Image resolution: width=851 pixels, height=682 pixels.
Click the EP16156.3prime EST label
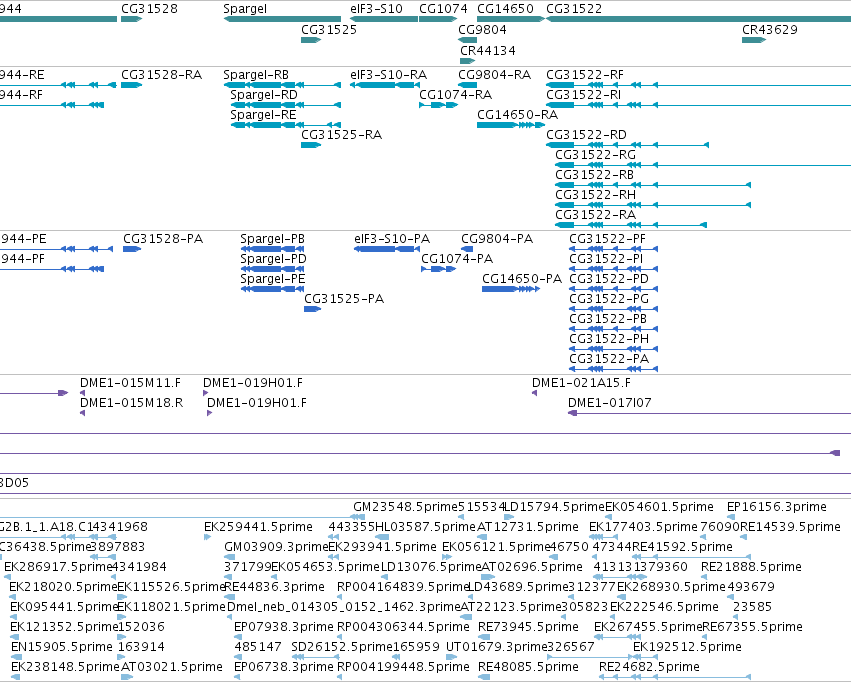point(777,507)
